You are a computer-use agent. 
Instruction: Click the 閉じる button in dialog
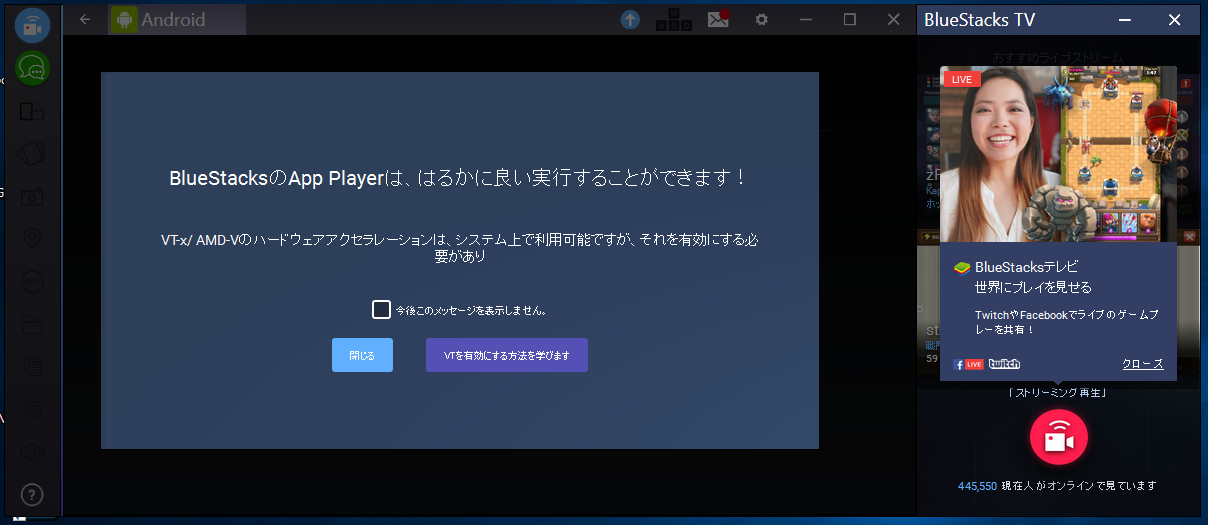362,355
